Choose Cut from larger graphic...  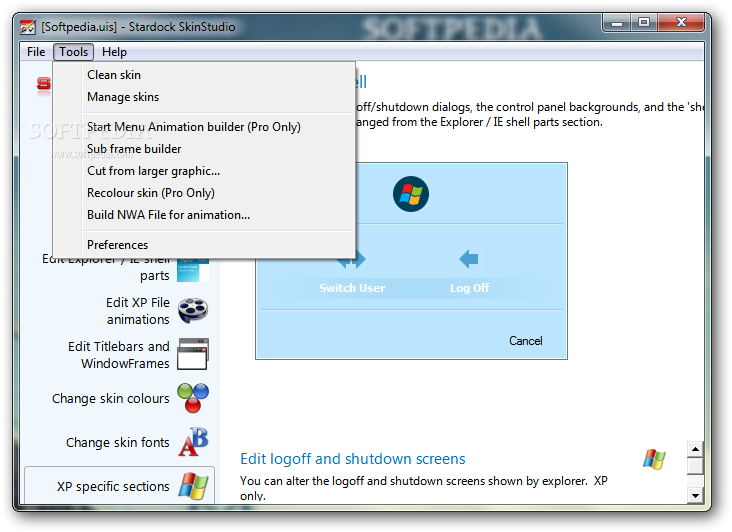point(204,171)
